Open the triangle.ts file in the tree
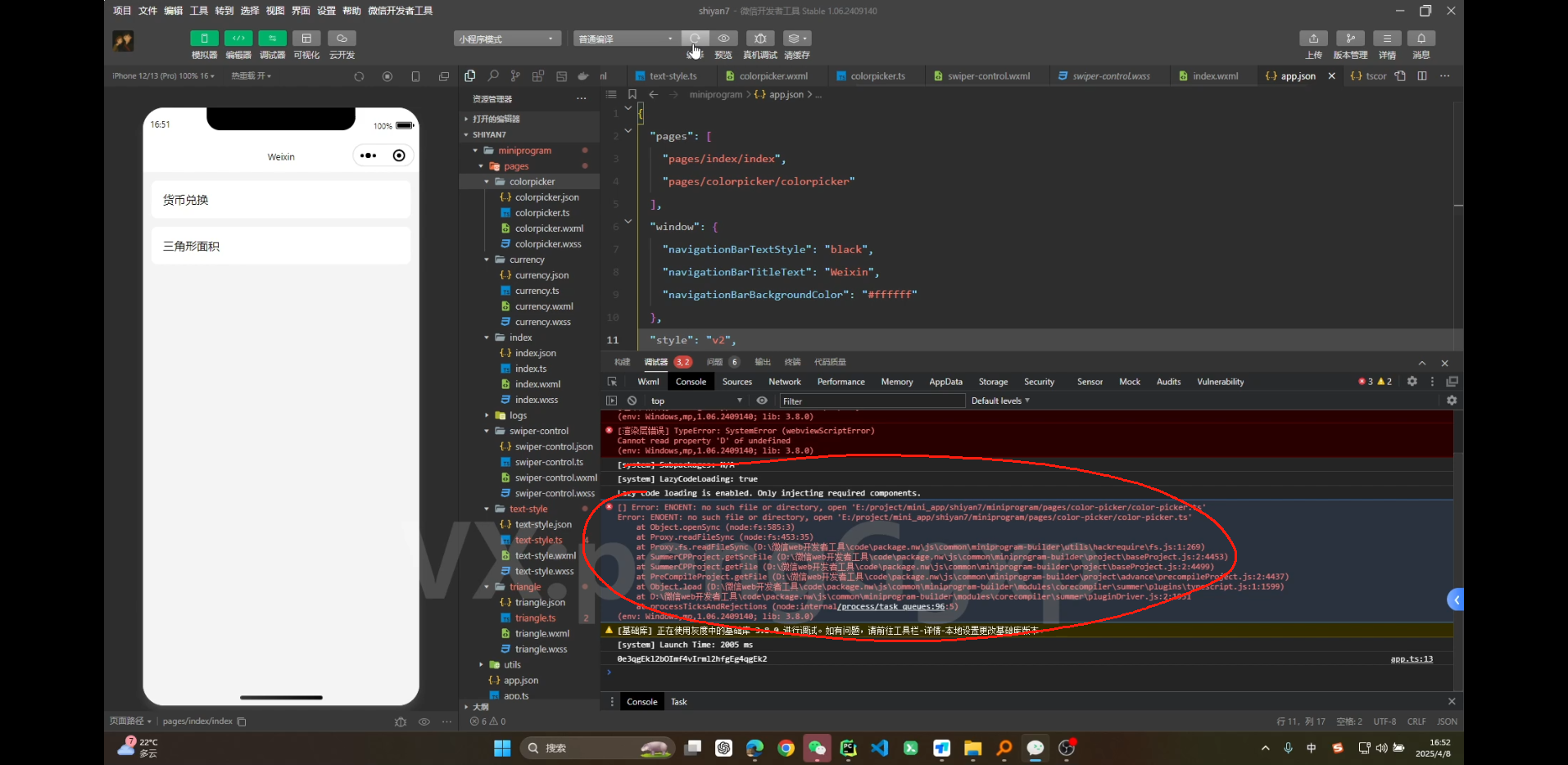1568x765 pixels. [x=535, y=618]
